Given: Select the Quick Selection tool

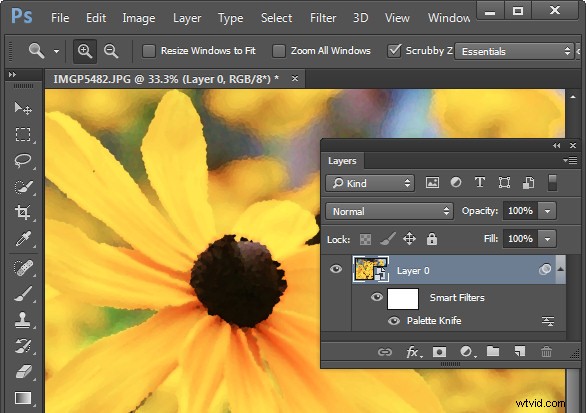Looking at the screenshot, I should [x=23, y=186].
